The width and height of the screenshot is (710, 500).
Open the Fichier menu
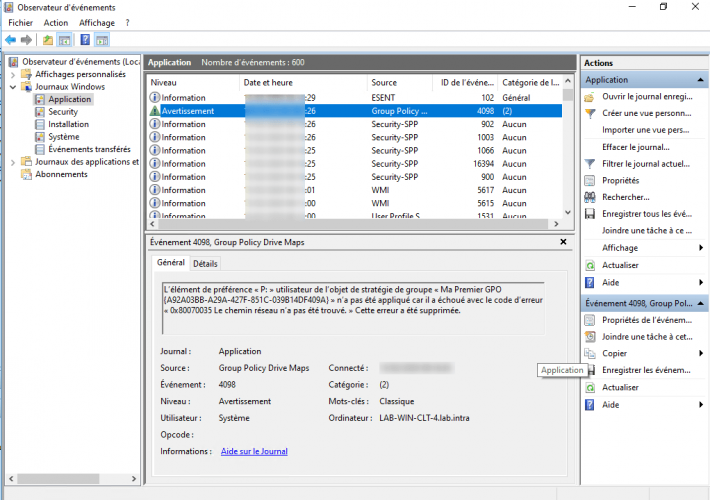point(21,22)
